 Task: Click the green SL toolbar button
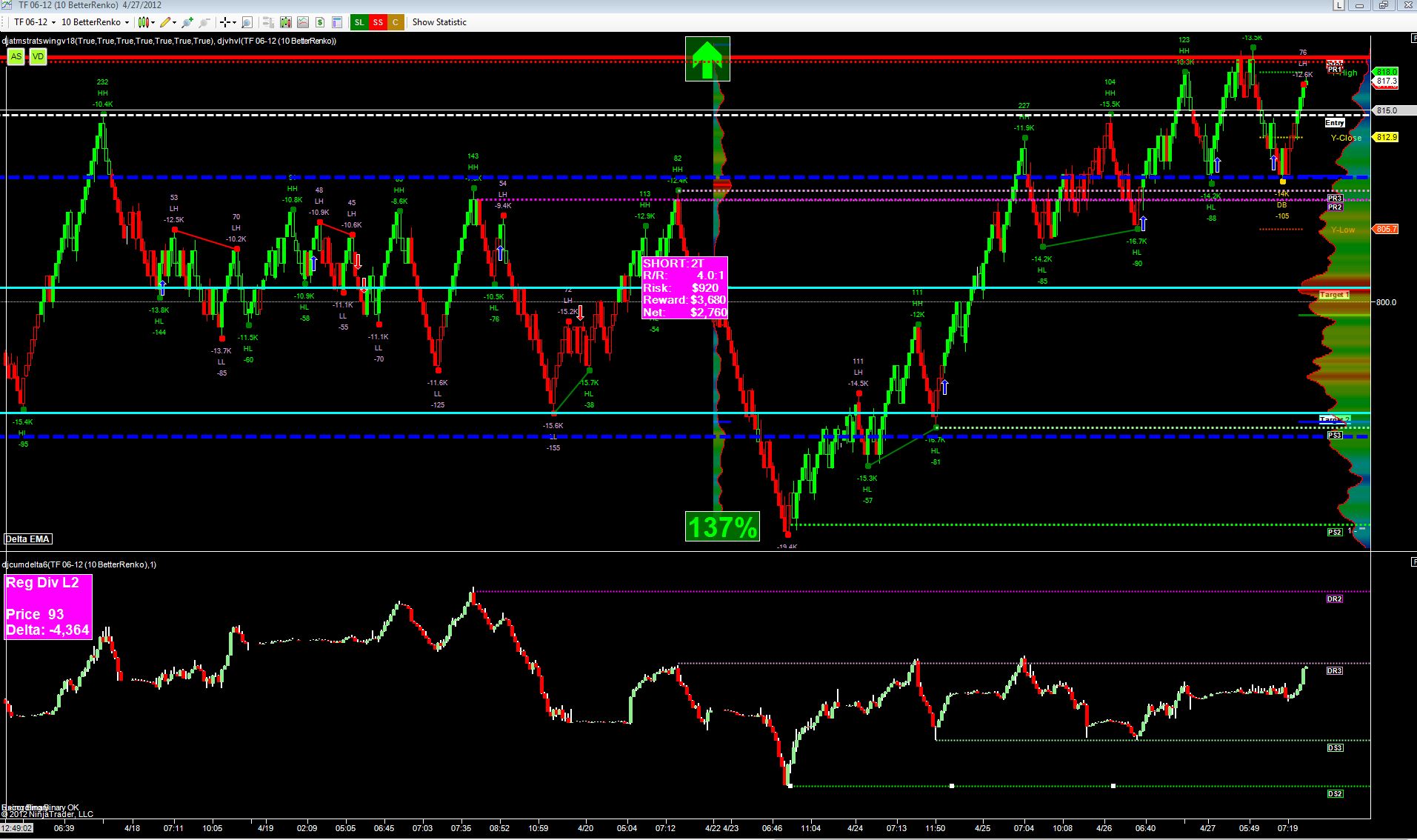click(359, 22)
